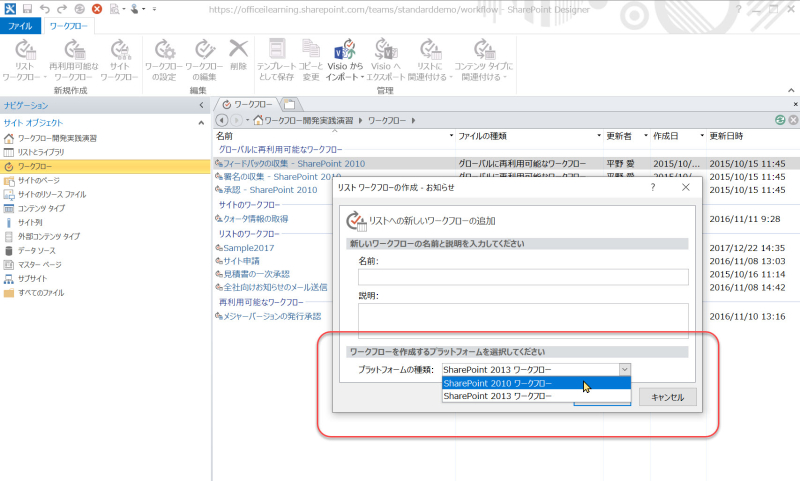Collapse the ribbon with the chevron
The image size is (800, 481).
coord(791,90)
